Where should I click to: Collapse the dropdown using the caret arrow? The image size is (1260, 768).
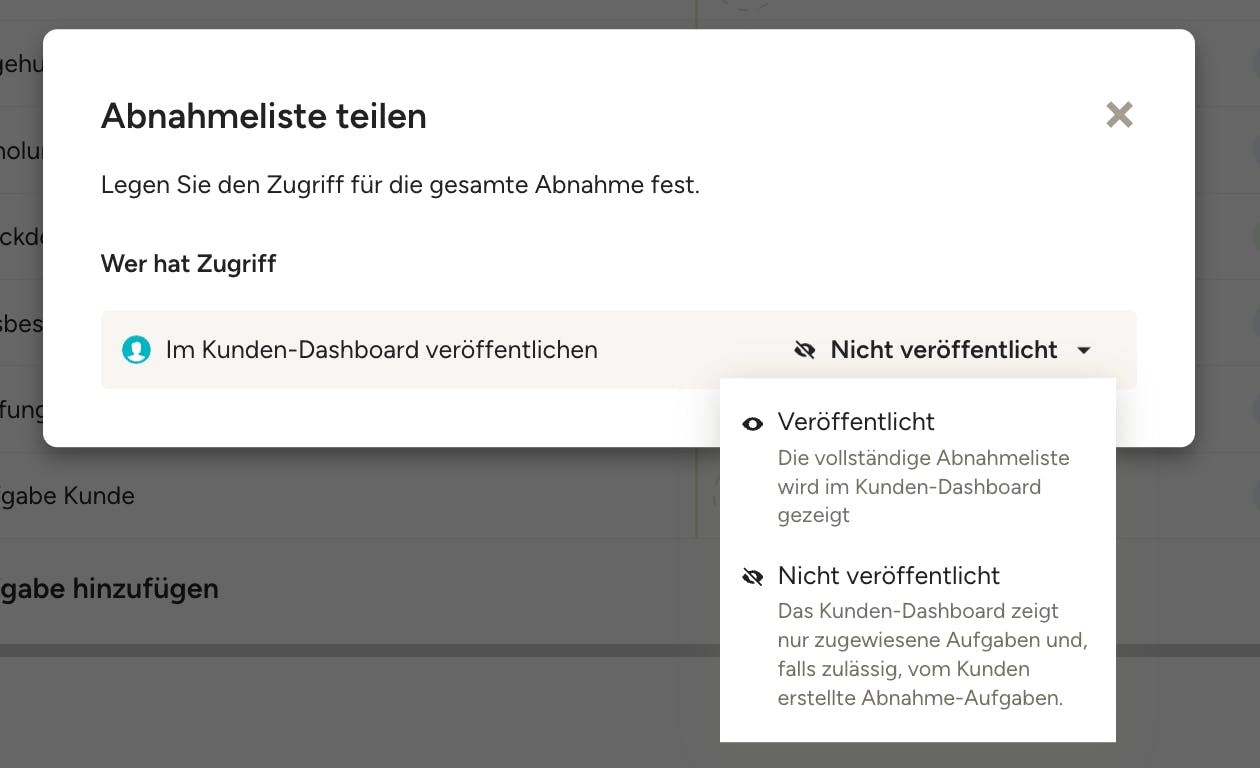coord(1084,351)
